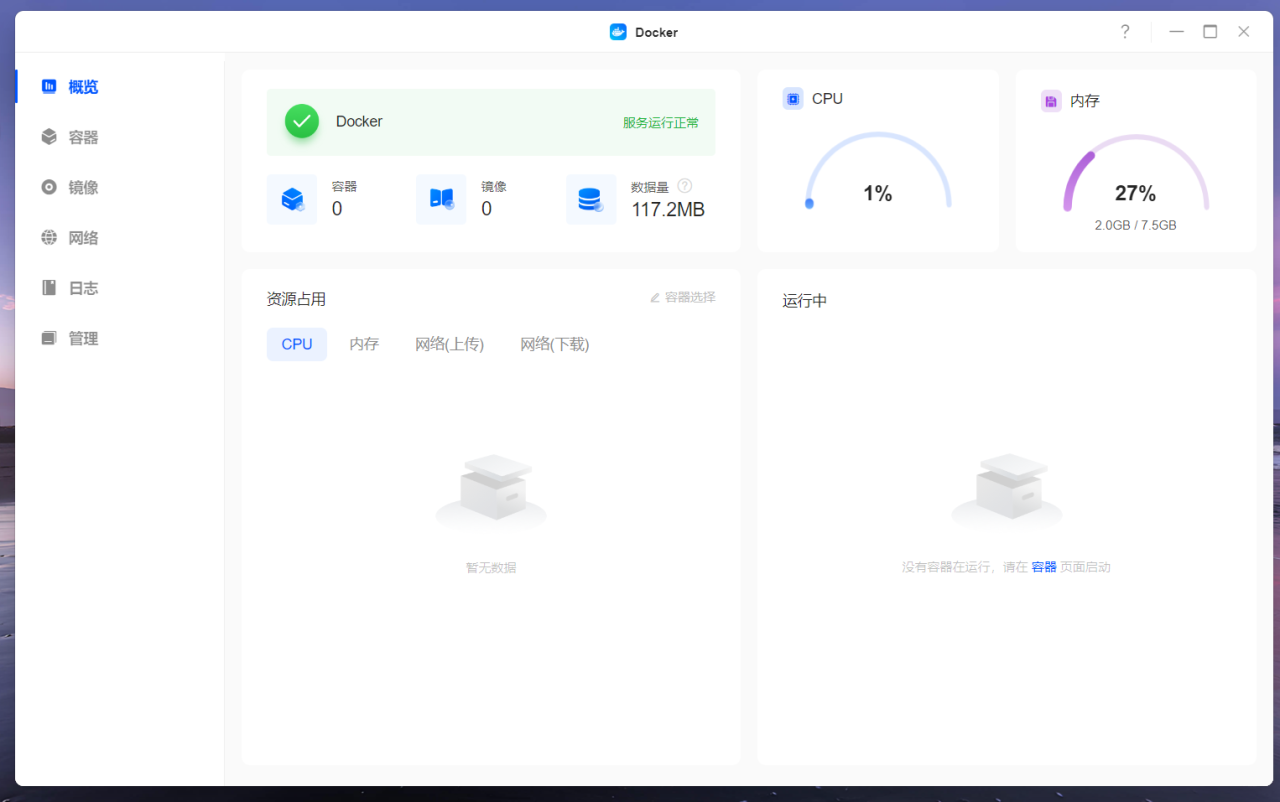Click the Docker whale icon in the title bar
Image resolution: width=1280 pixels, height=802 pixels.
tap(617, 31)
